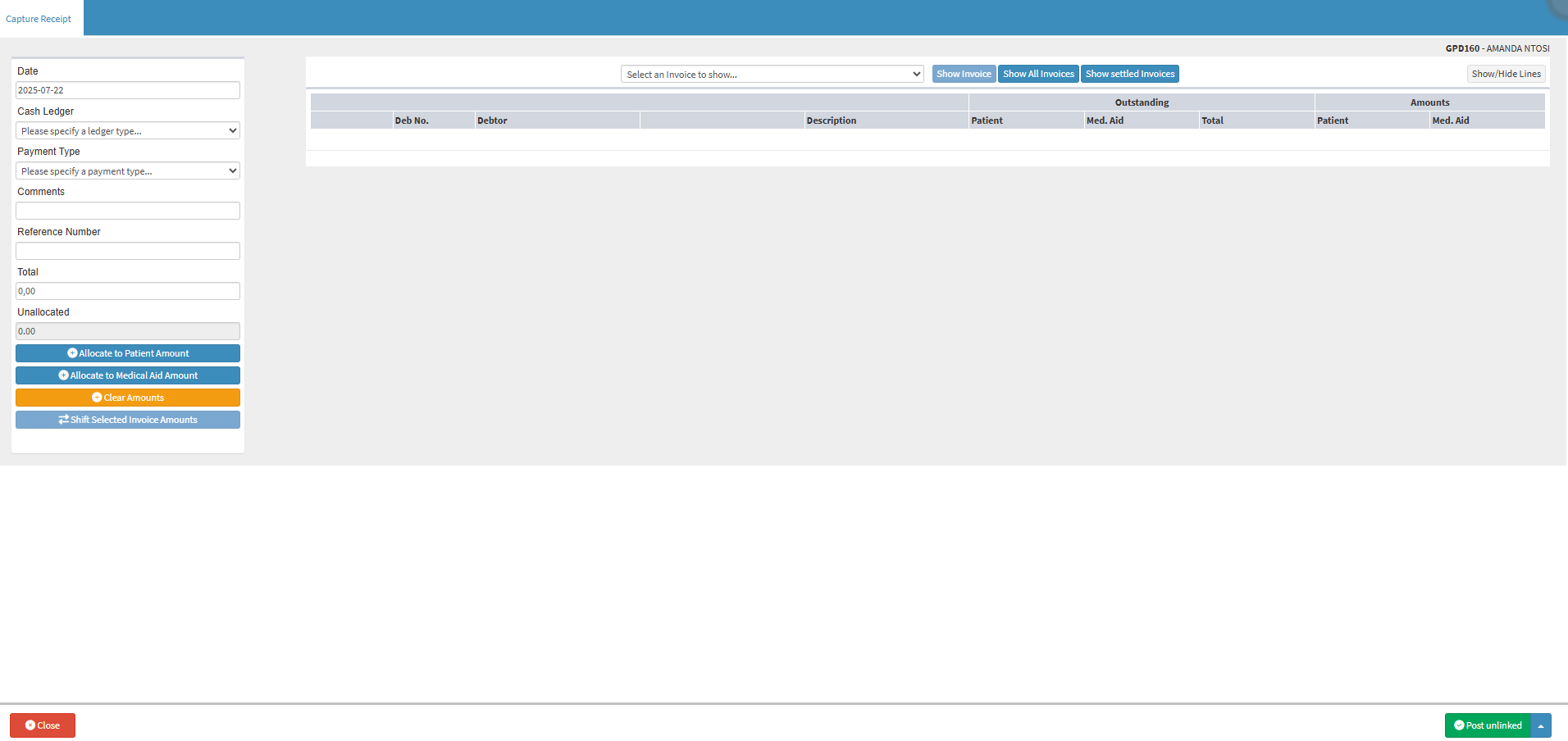The width and height of the screenshot is (1568, 741).
Task: Open the Select an Invoice dropdown
Action: point(773,74)
